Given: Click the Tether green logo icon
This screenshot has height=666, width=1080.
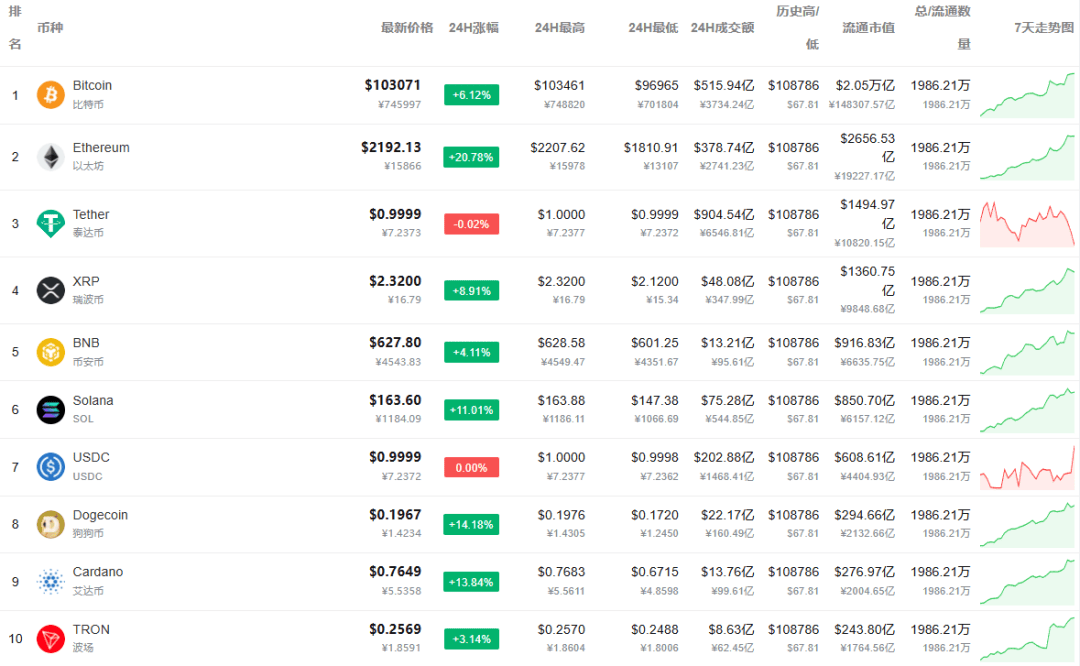Looking at the screenshot, I should point(50,223).
